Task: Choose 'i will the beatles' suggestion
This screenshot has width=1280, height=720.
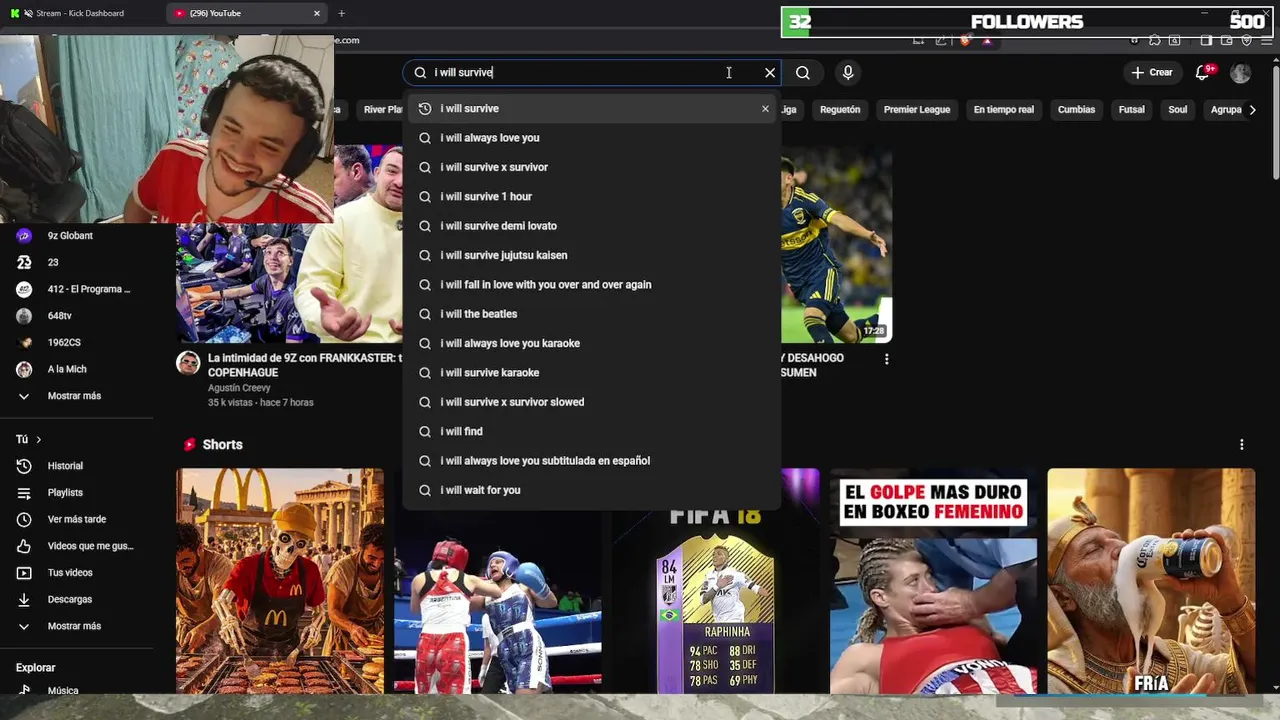Action: point(592,314)
